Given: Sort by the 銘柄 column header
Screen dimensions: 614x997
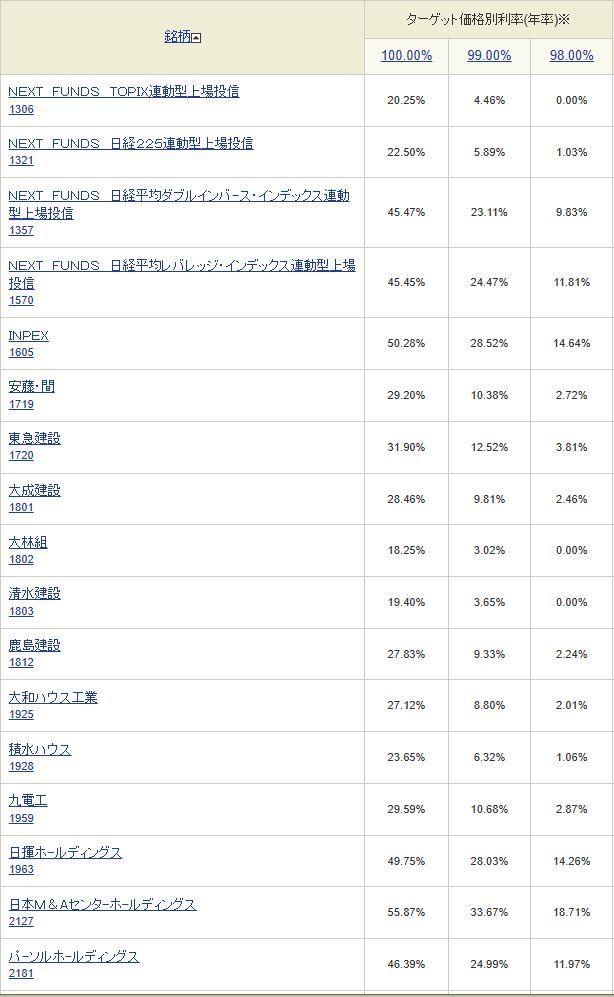Looking at the screenshot, I should click(x=177, y=36).
